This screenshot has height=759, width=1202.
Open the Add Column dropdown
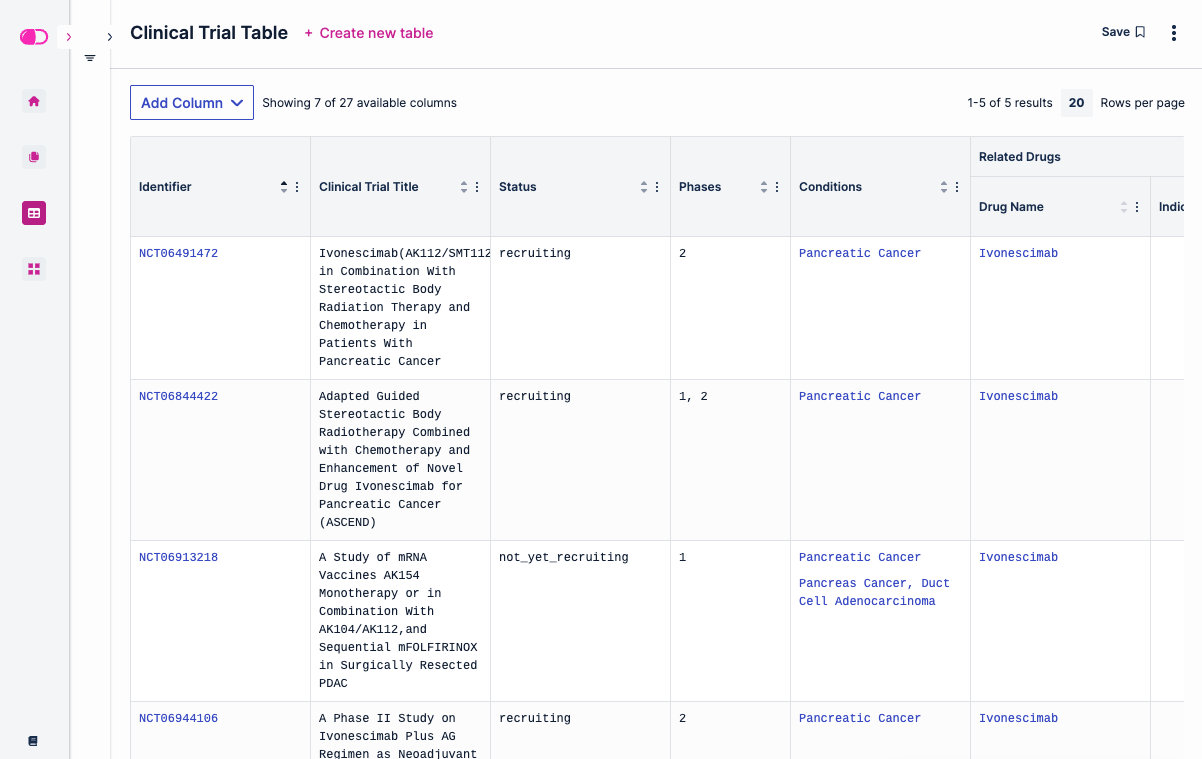click(192, 103)
